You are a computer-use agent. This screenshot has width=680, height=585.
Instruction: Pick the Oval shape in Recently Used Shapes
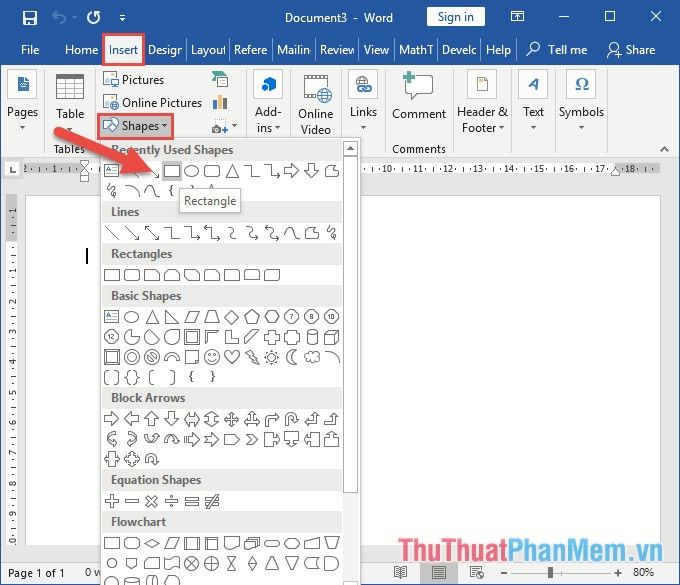191,171
